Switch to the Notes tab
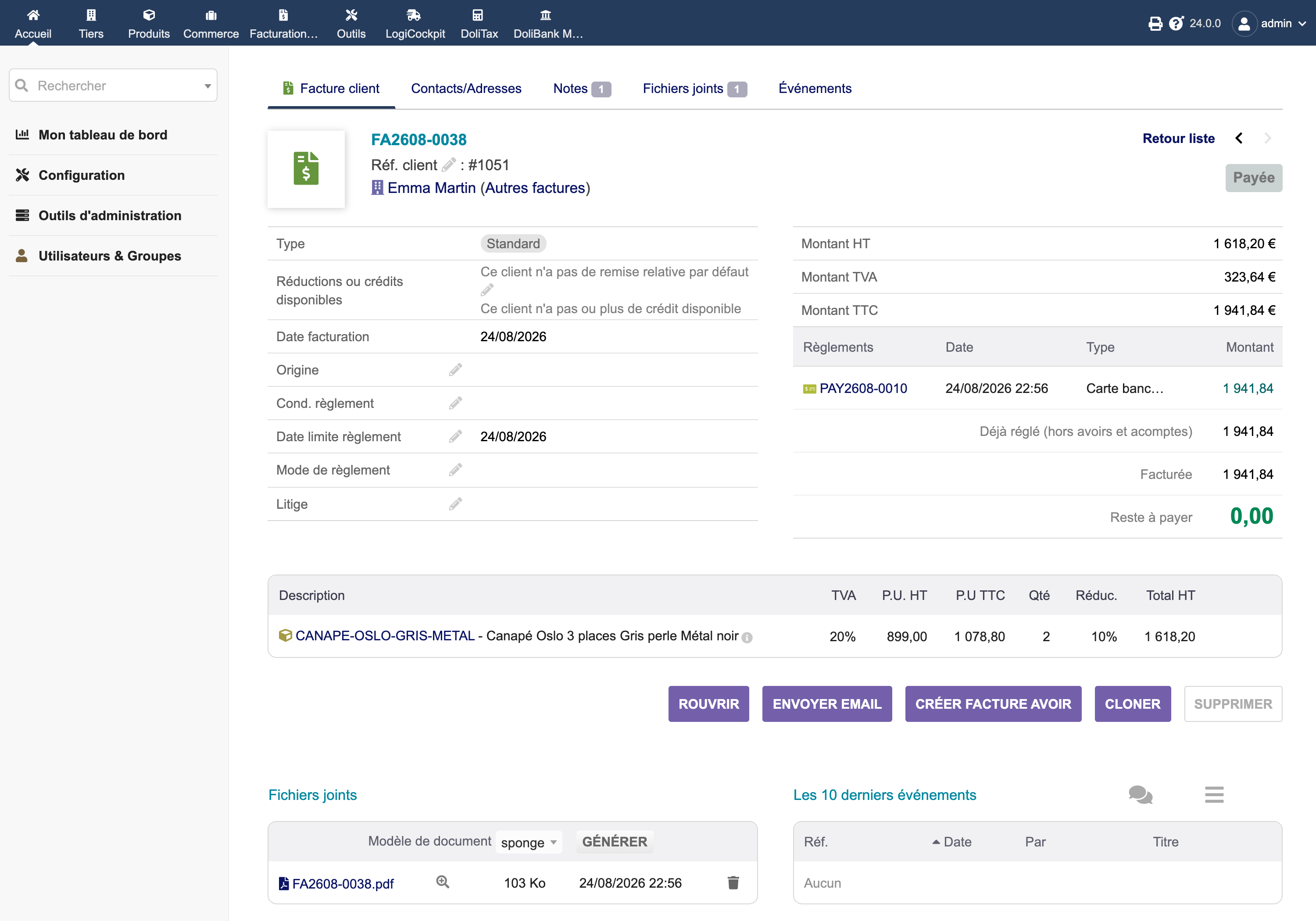 582,89
